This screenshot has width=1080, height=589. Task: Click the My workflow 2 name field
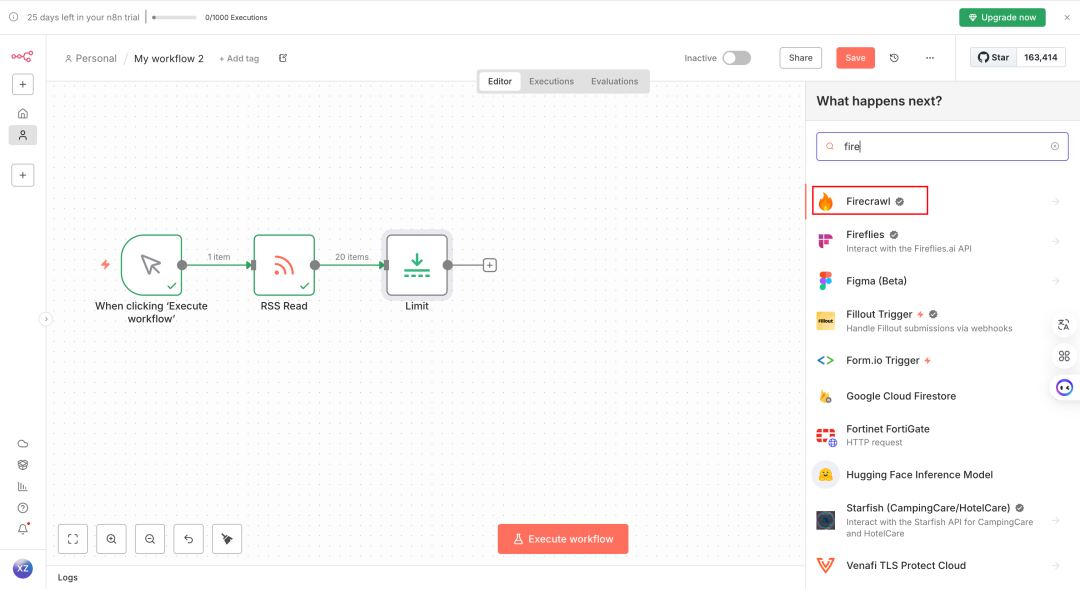pyautogui.click(x=169, y=59)
